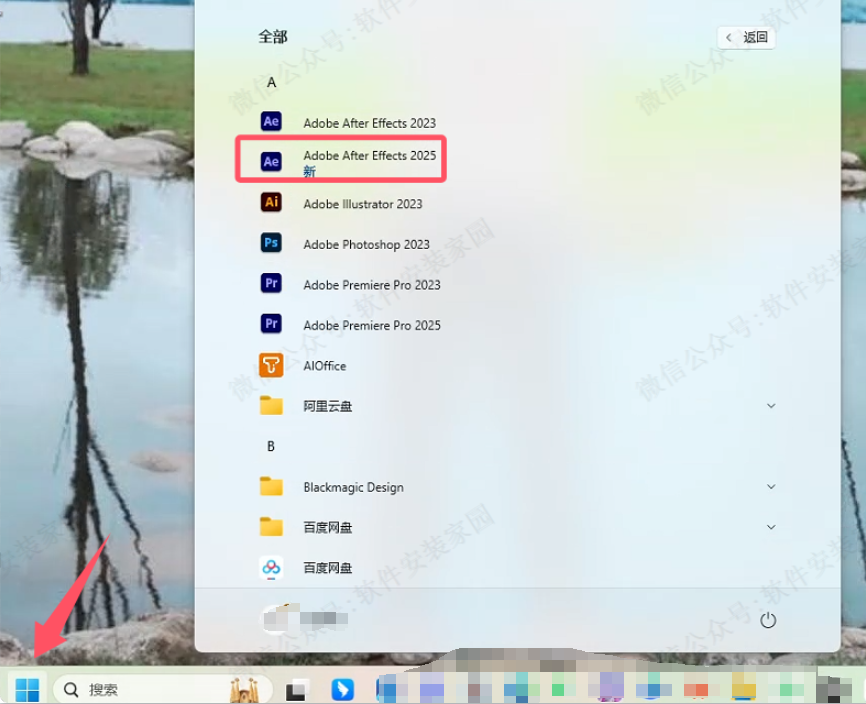This screenshot has height=704, width=866.
Task: Open Adobe Premiere Pro 2025
Action: 371,324
